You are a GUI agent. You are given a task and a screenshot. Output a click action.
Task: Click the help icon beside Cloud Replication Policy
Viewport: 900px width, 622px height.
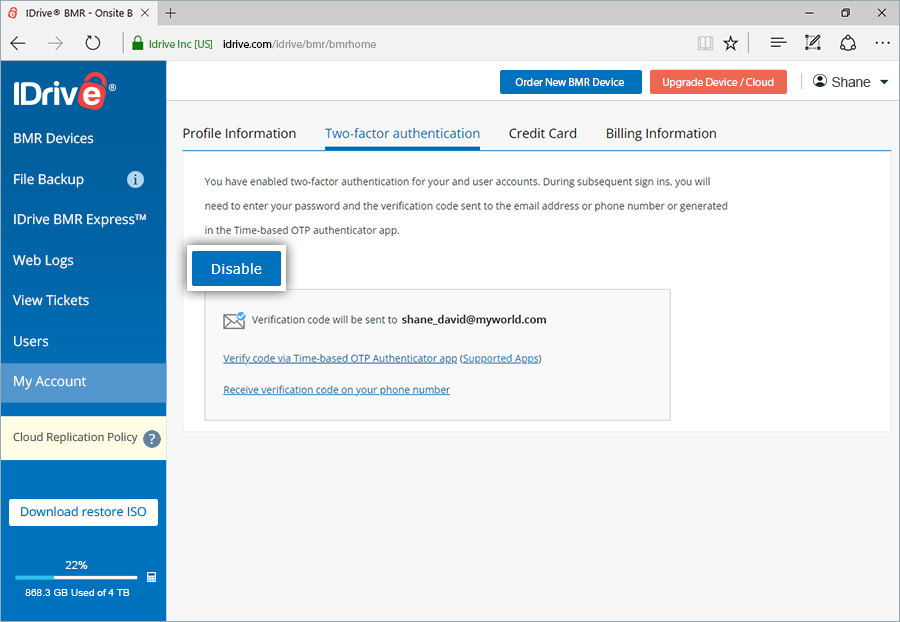point(152,438)
